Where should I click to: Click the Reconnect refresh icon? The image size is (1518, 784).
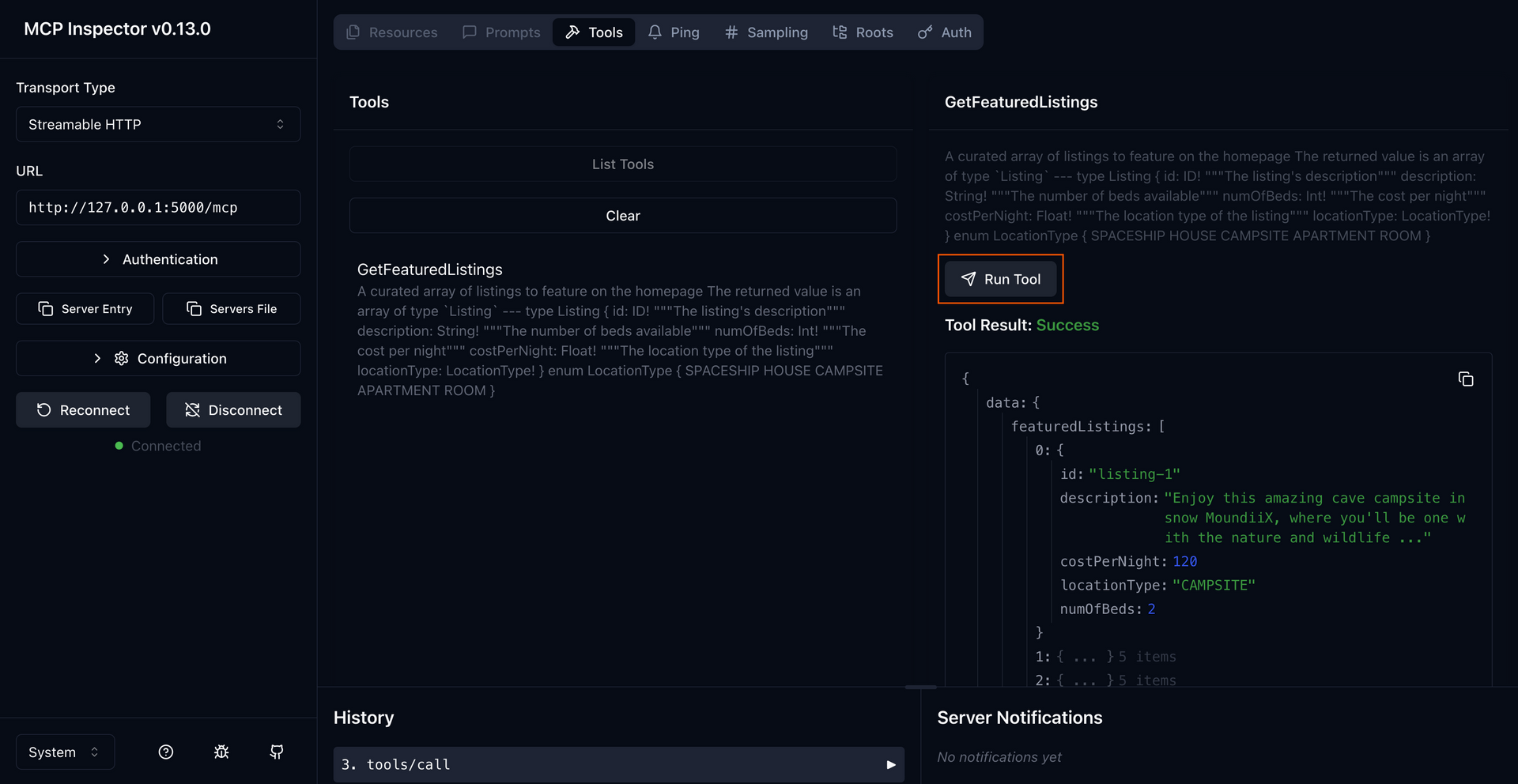tap(43, 409)
